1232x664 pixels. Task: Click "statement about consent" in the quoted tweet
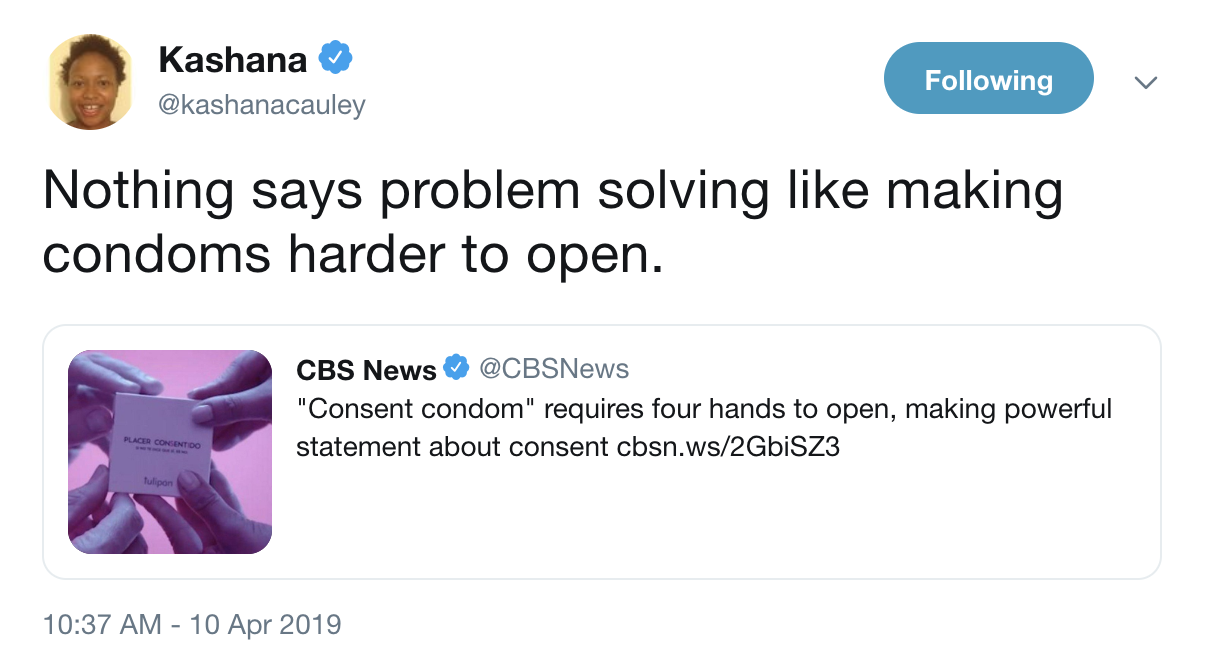pyautogui.click(x=454, y=446)
